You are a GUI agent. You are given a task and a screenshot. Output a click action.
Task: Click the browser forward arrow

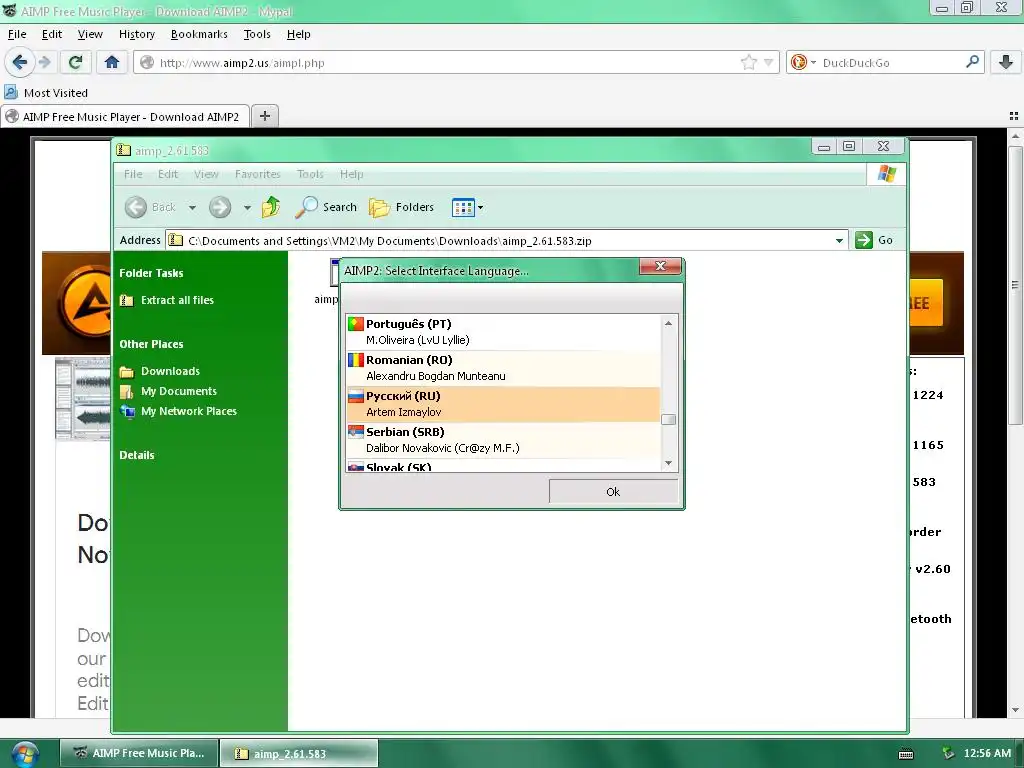tap(44, 62)
